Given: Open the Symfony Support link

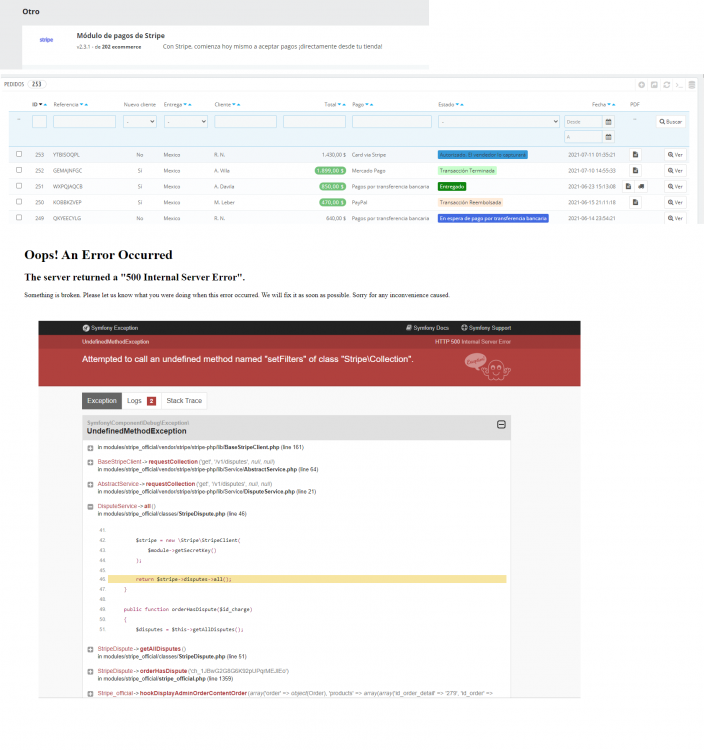Looking at the screenshot, I should (x=486, y=328).
